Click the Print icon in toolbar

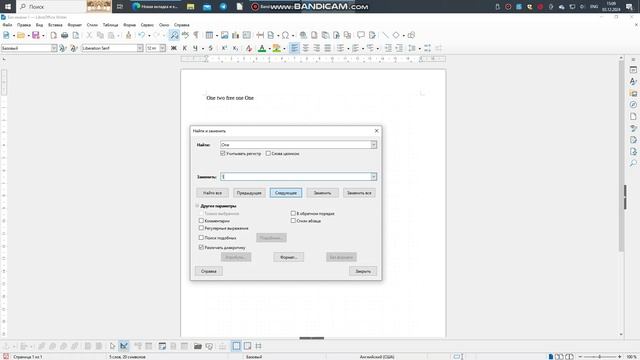pyautogui.click(x=64, y=36)
